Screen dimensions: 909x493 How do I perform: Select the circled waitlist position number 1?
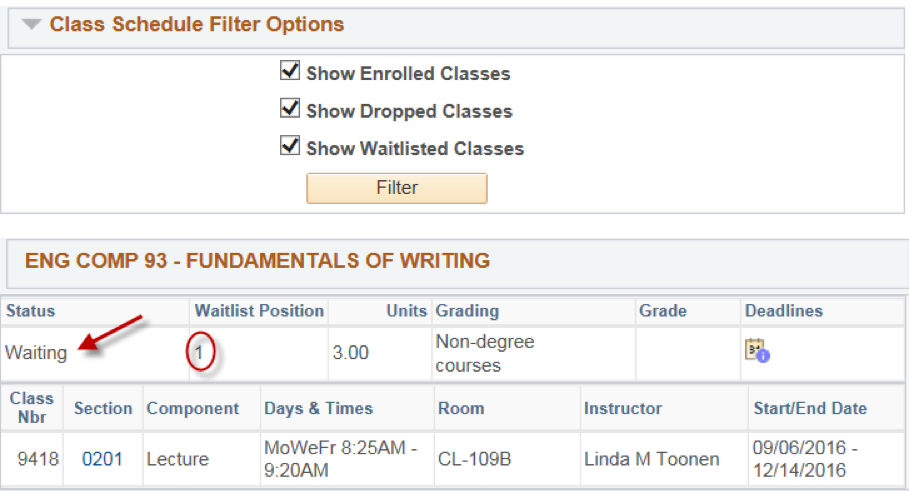[x=199, y=352]
